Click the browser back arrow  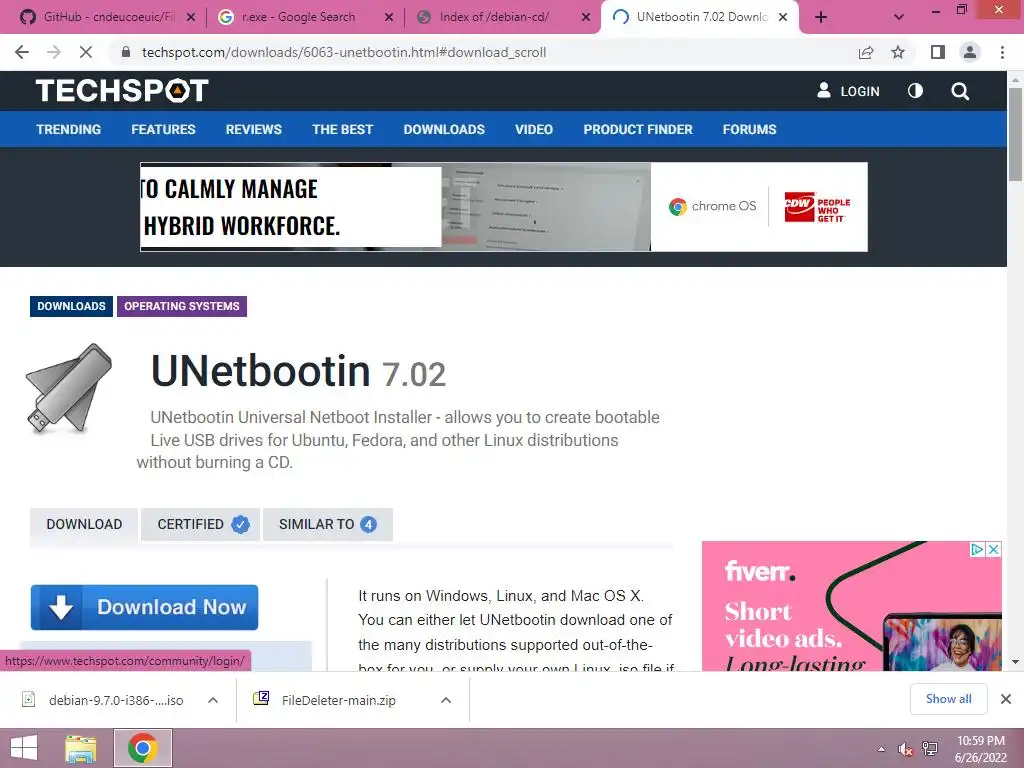click(22, 52)
